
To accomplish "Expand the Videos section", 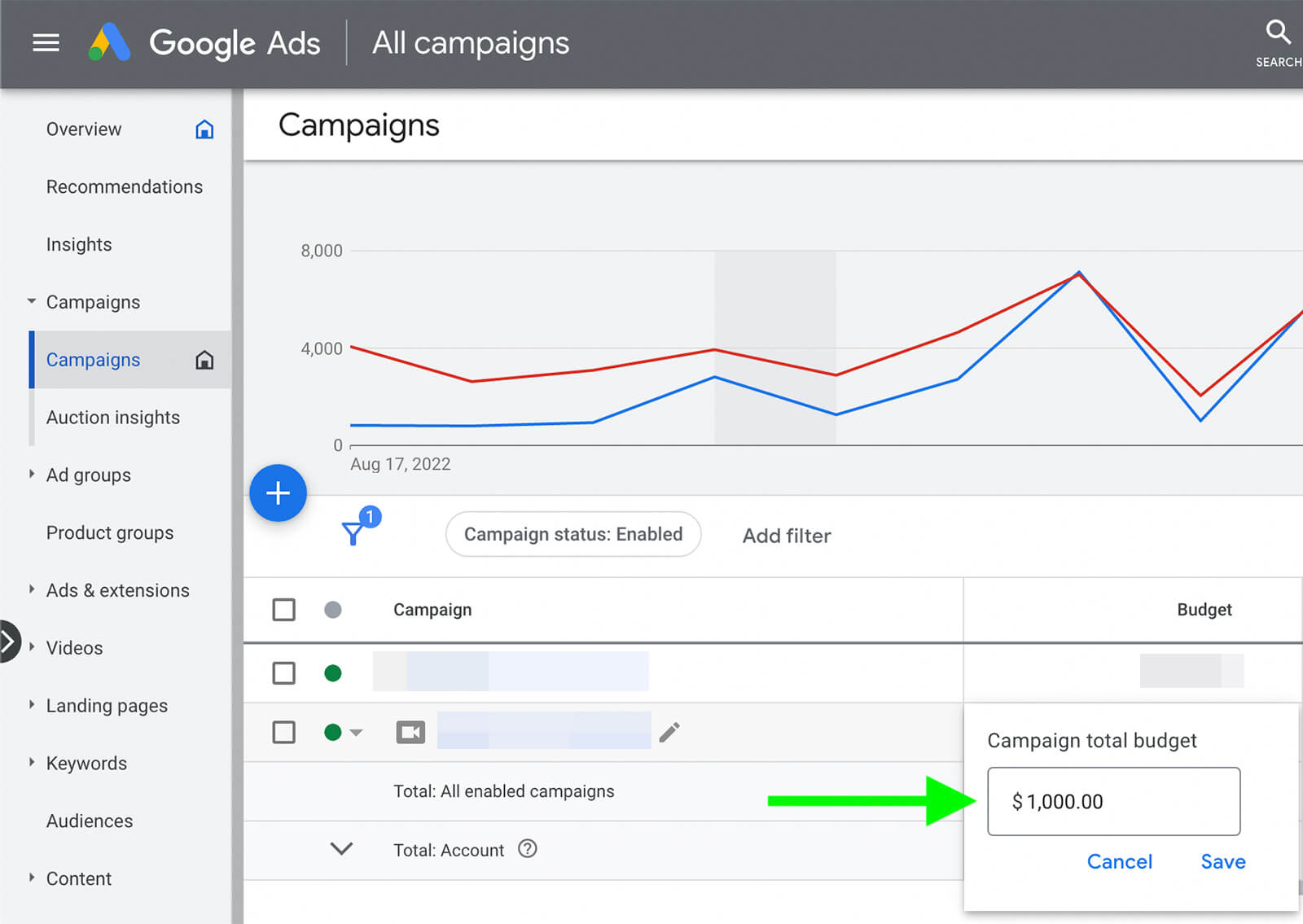I will 32,647.
